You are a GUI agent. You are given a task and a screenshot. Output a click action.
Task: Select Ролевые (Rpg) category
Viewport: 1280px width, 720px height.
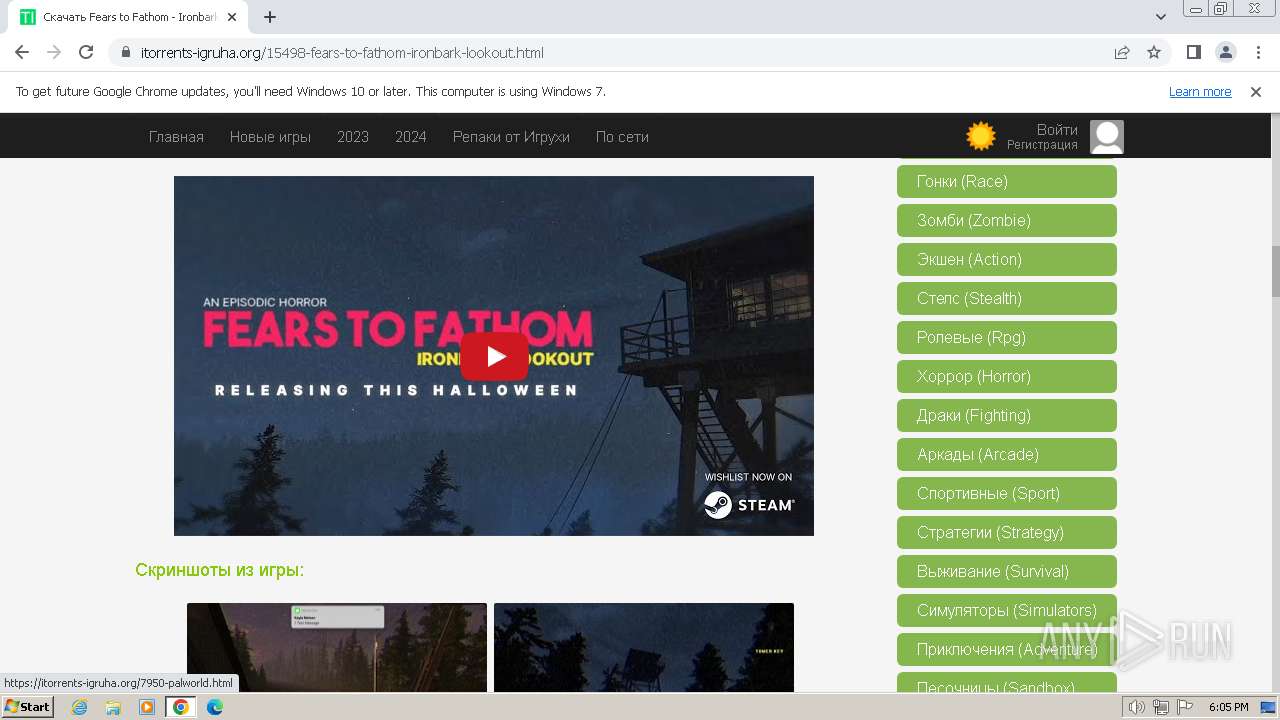[1007, 337]
